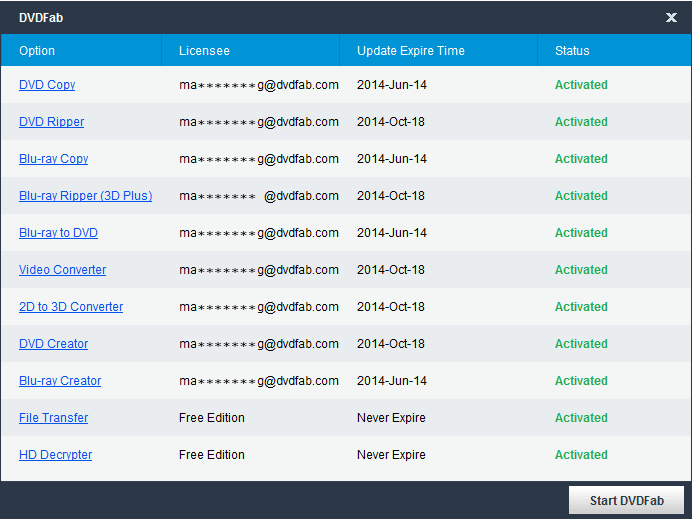Select the DVD Creator licensee email
The height and width of the screenshot is (520, 692).
click(x=259, y=344)
